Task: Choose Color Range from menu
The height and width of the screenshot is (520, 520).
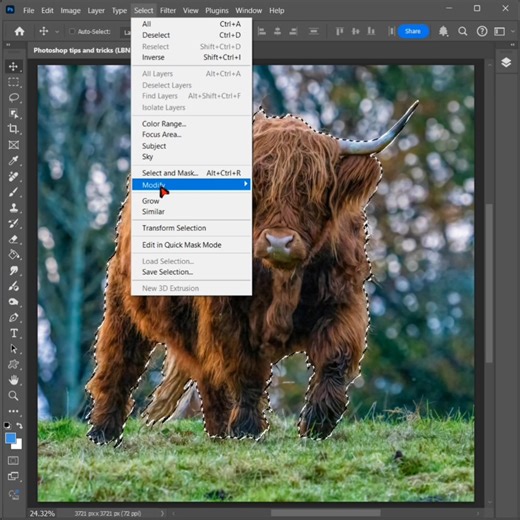Action: [x=192, y=124]
